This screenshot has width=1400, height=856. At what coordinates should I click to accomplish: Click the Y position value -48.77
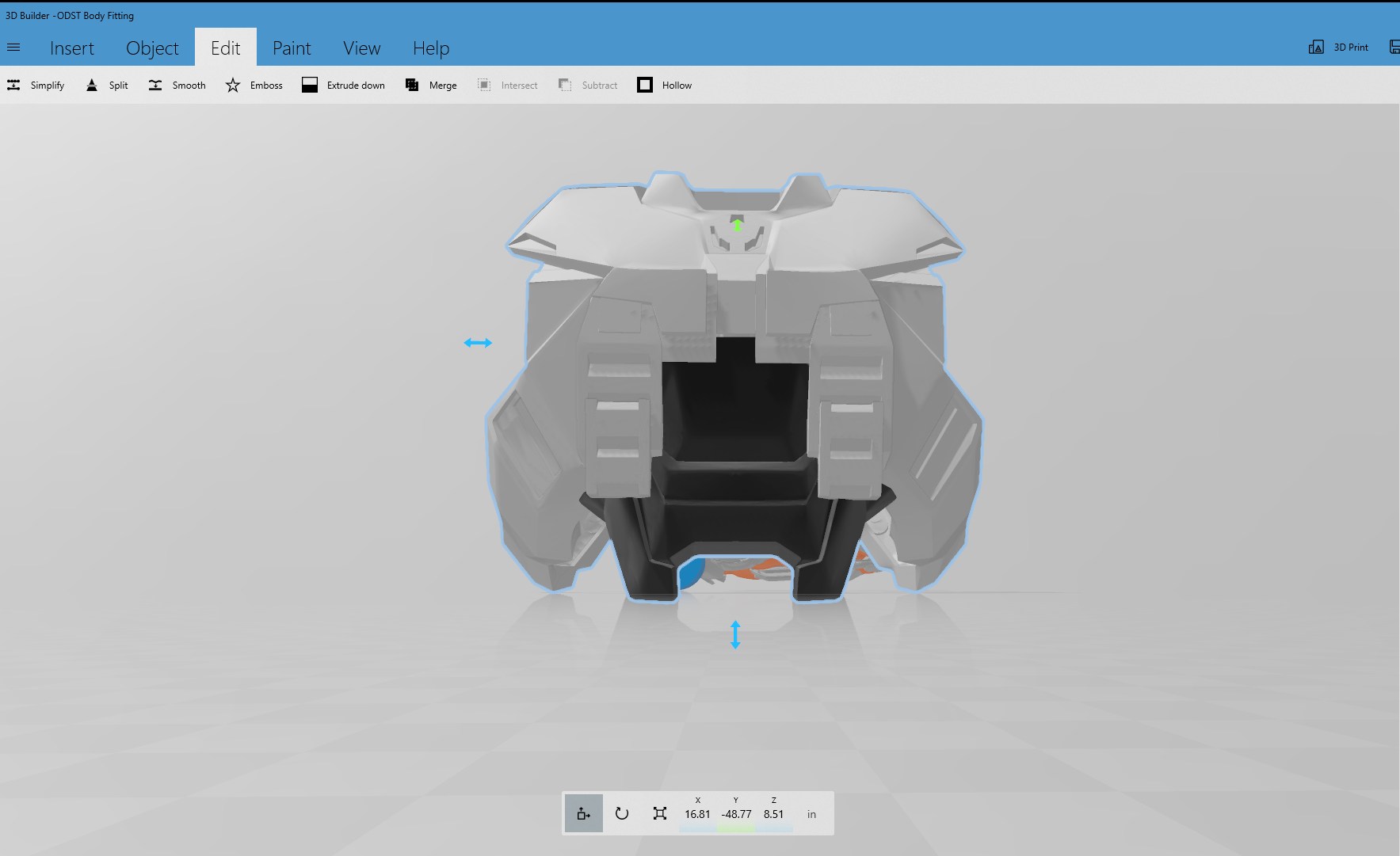[x=736, y=814]
